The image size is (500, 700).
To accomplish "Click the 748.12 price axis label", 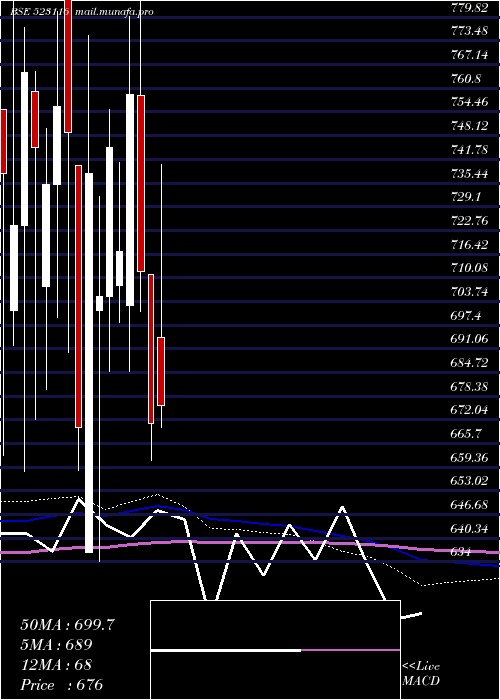I will tap(469, 126).
